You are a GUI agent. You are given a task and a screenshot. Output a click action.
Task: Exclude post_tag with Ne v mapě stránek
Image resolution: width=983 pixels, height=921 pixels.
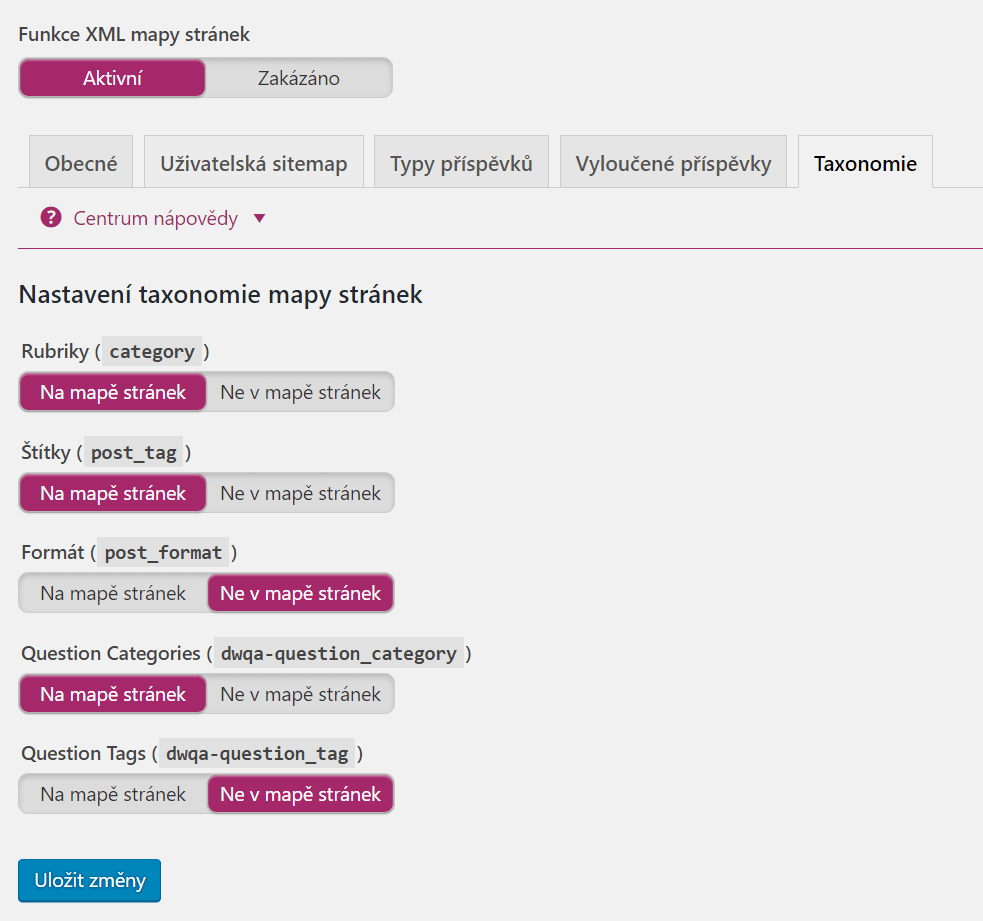pos(300,493)
